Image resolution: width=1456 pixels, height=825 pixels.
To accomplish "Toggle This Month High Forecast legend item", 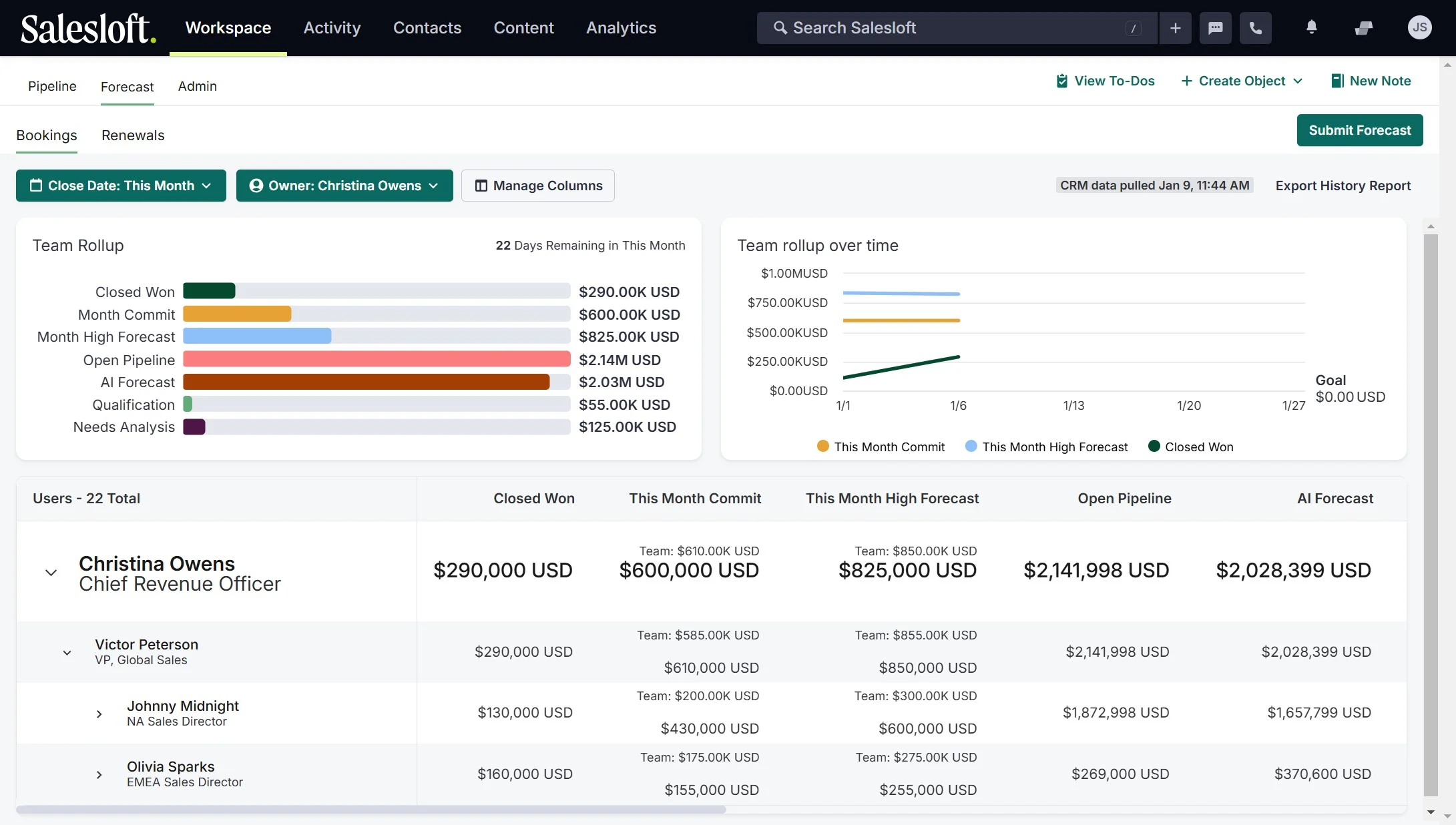I will coord(1047,447).
